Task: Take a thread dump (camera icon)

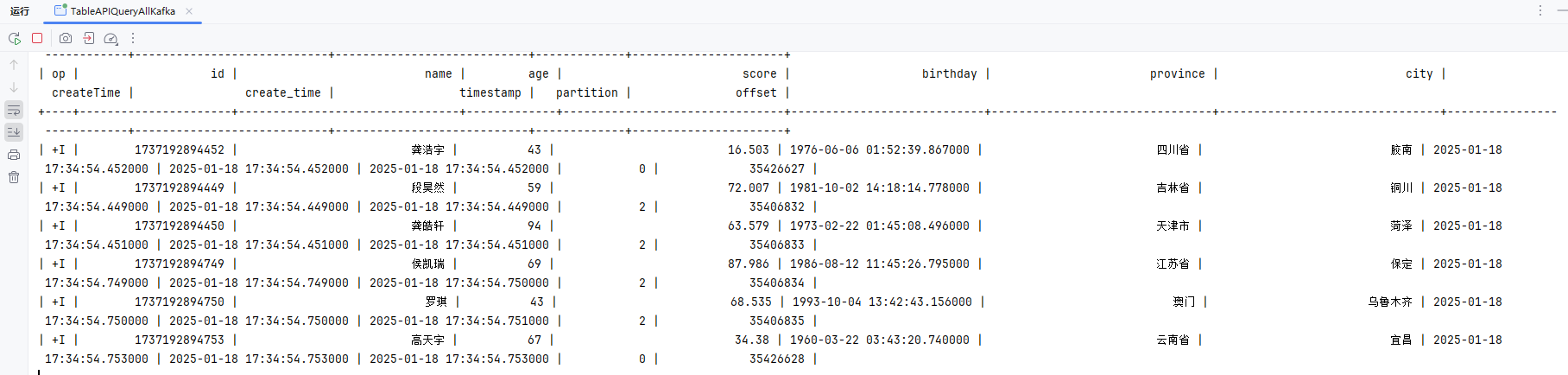Action: pyautogui.click(x=66, y=38)
